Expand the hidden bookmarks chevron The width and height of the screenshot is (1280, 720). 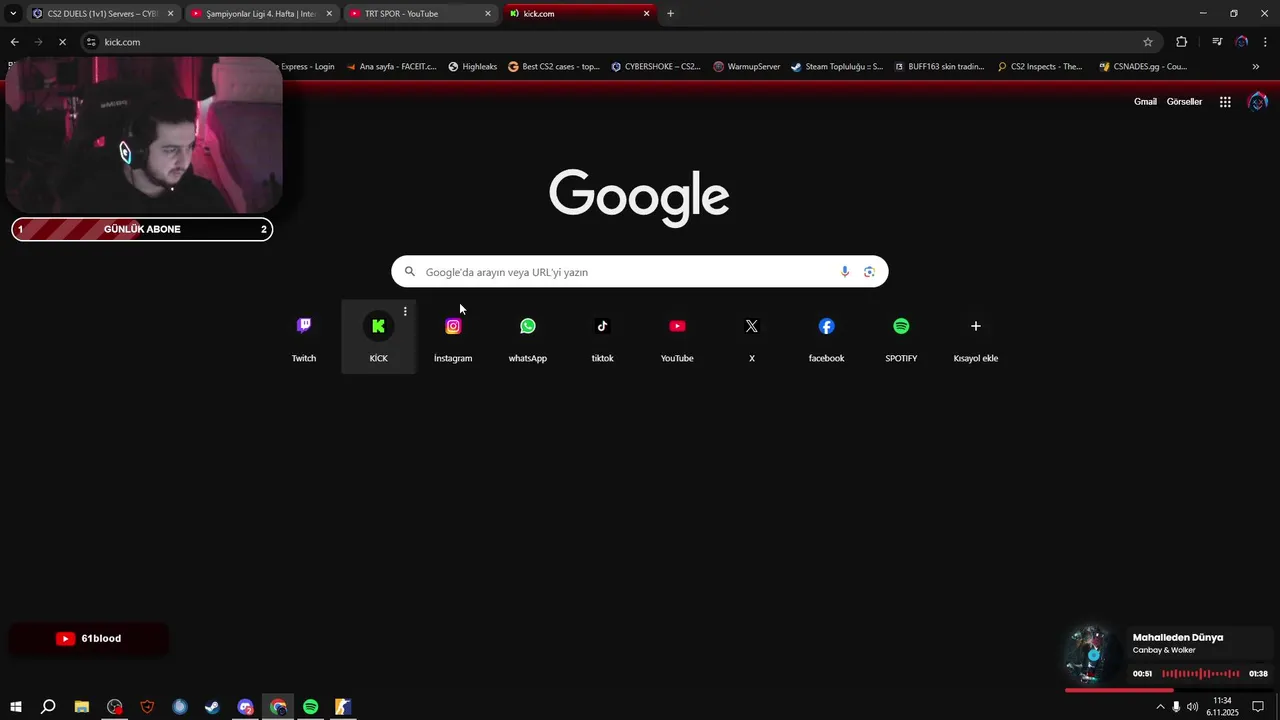pos(1256,67)
